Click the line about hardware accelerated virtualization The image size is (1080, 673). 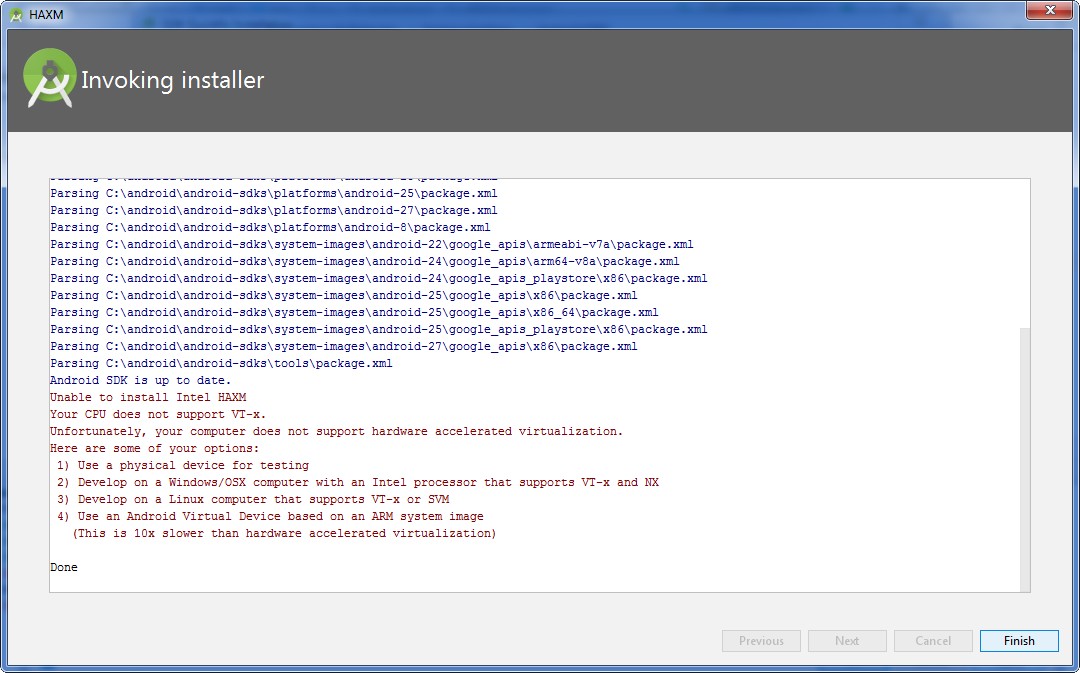point(337,431)
